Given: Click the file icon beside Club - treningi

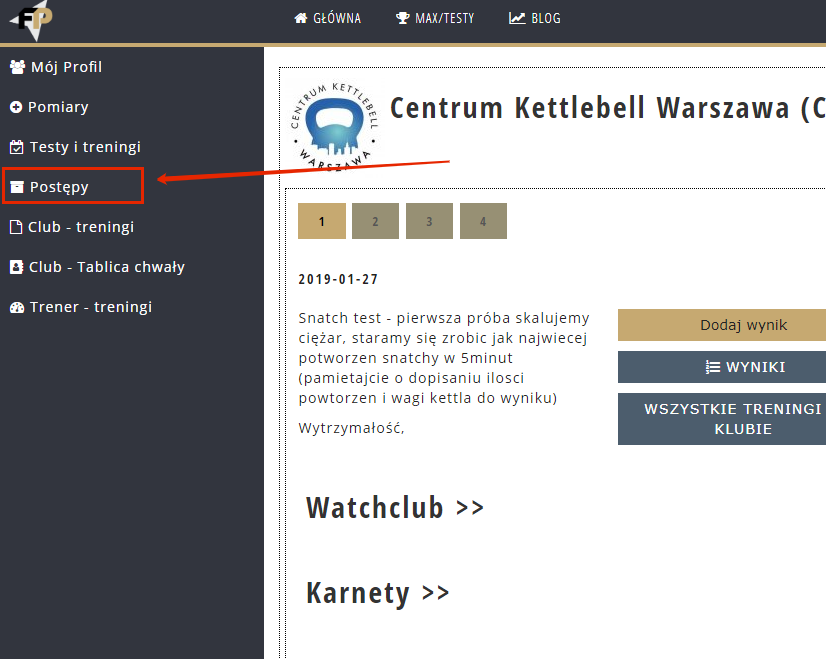Looking at the screenshot, I should (15, 227).
